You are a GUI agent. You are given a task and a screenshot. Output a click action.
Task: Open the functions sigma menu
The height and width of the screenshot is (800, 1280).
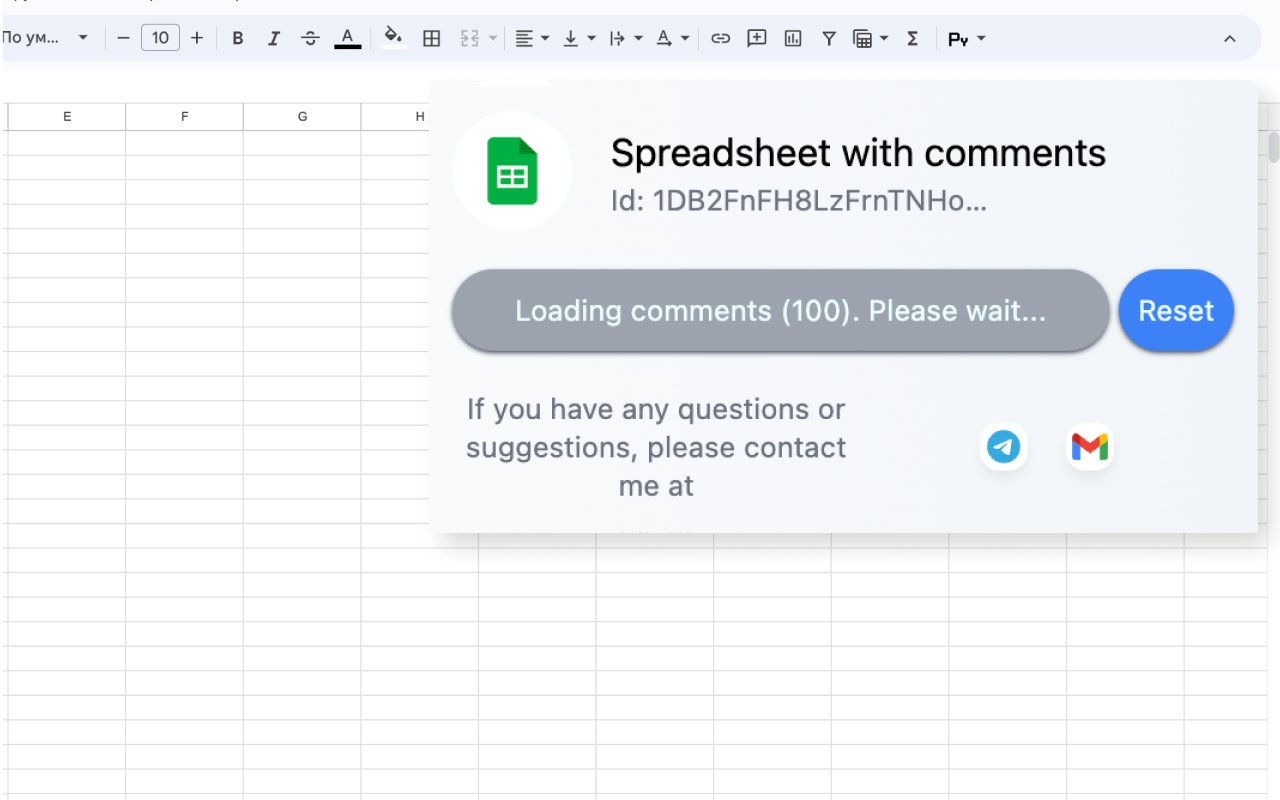(x=912, y=39)
